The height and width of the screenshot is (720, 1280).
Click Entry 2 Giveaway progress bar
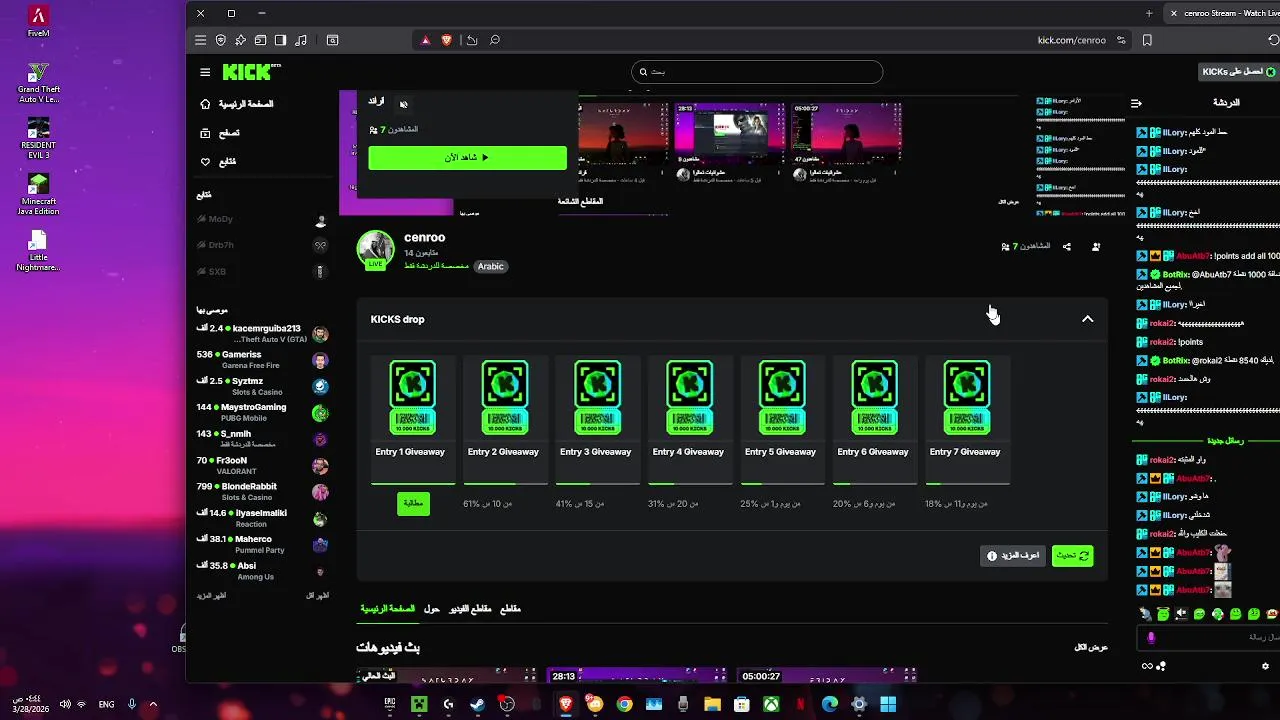(505, 483)
